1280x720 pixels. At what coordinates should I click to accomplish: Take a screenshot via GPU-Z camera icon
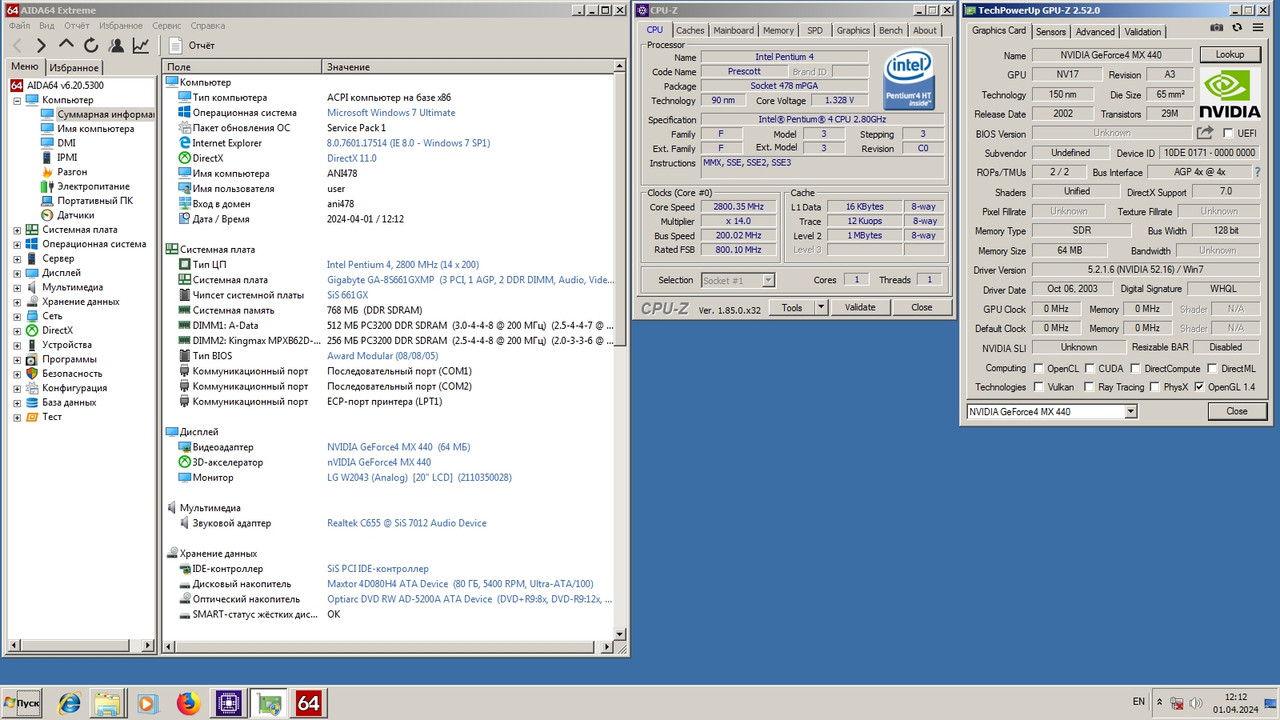point(1217,28)
